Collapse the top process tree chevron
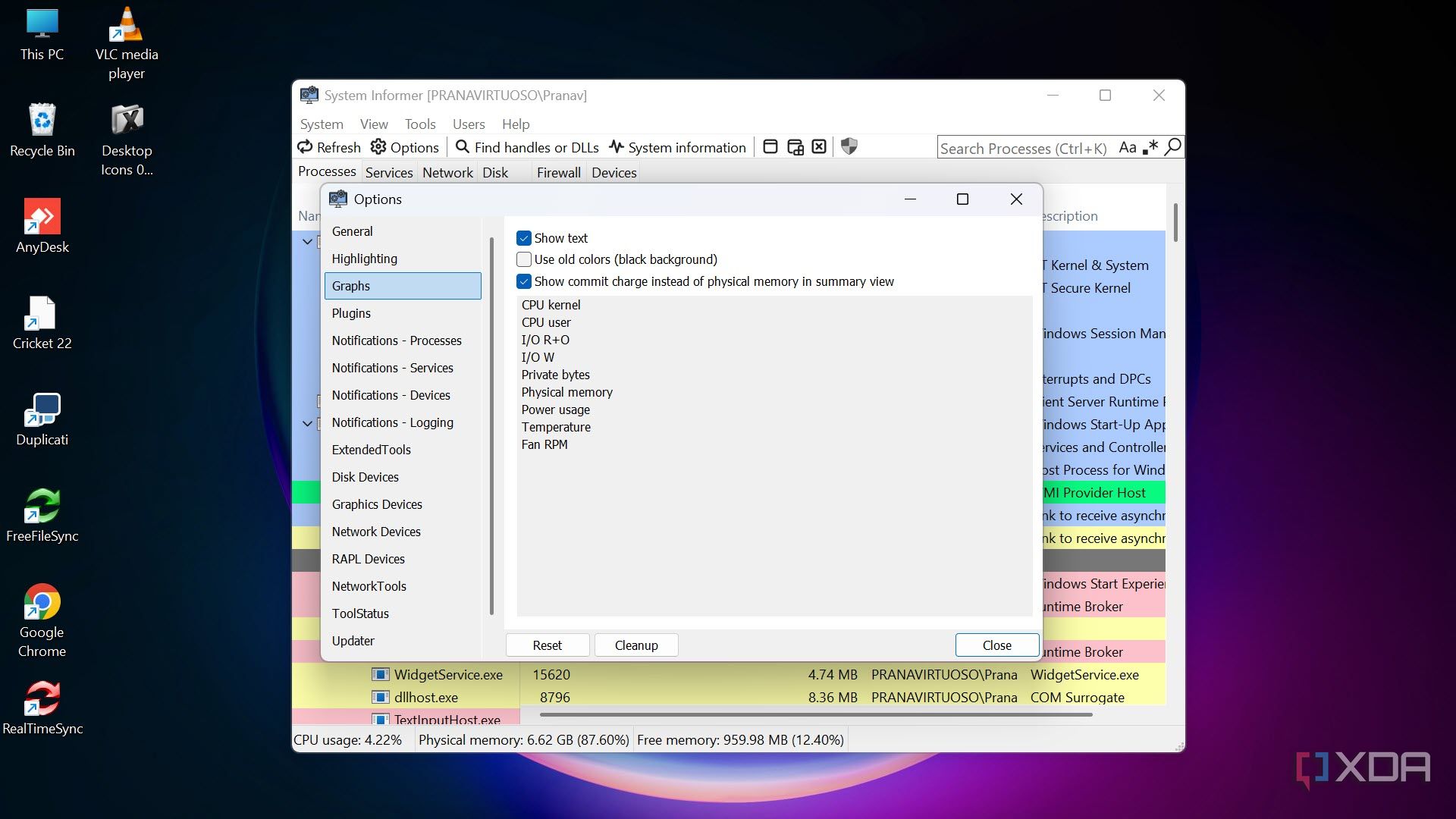The image size is (1456, 819). click(x=307, y=242)
